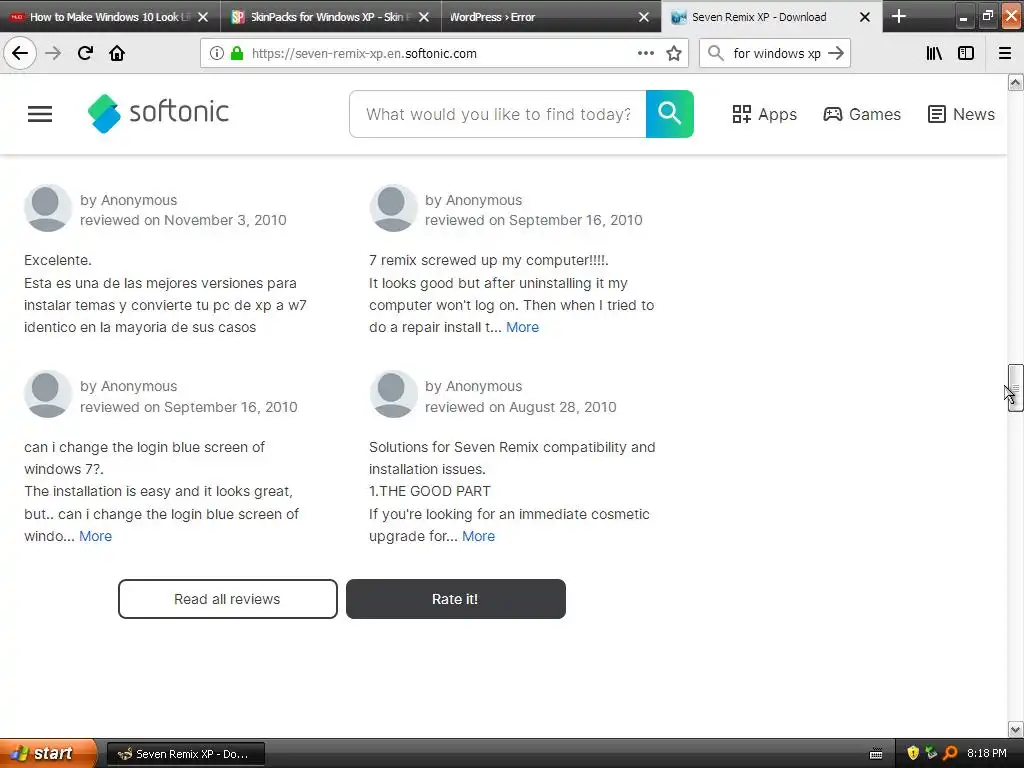This screenshot has width=1024, height=768.
Task: Open the News section of Softonic
Action: [961, 114]
